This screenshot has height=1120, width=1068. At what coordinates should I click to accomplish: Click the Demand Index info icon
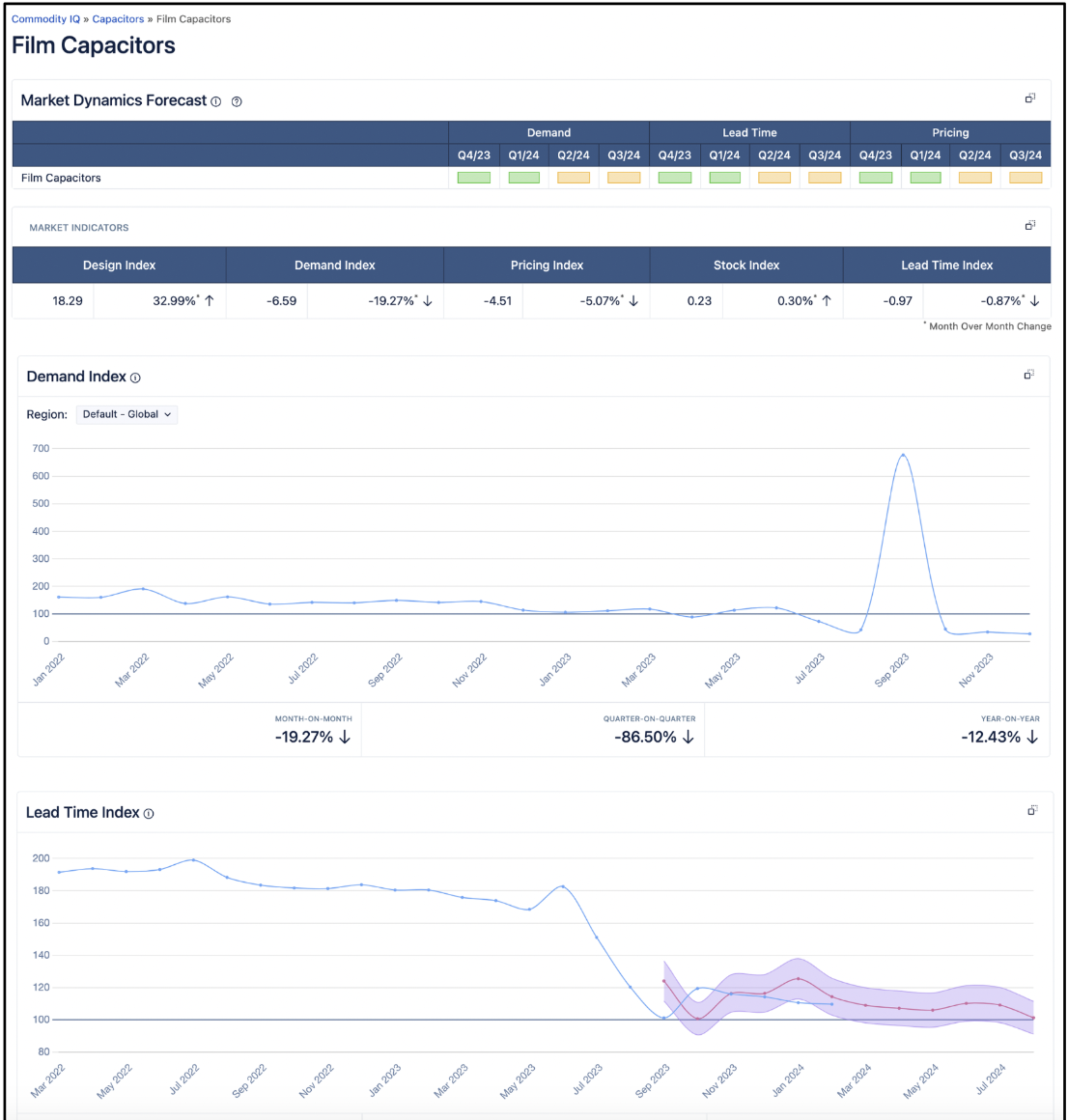tap(135, 378)
